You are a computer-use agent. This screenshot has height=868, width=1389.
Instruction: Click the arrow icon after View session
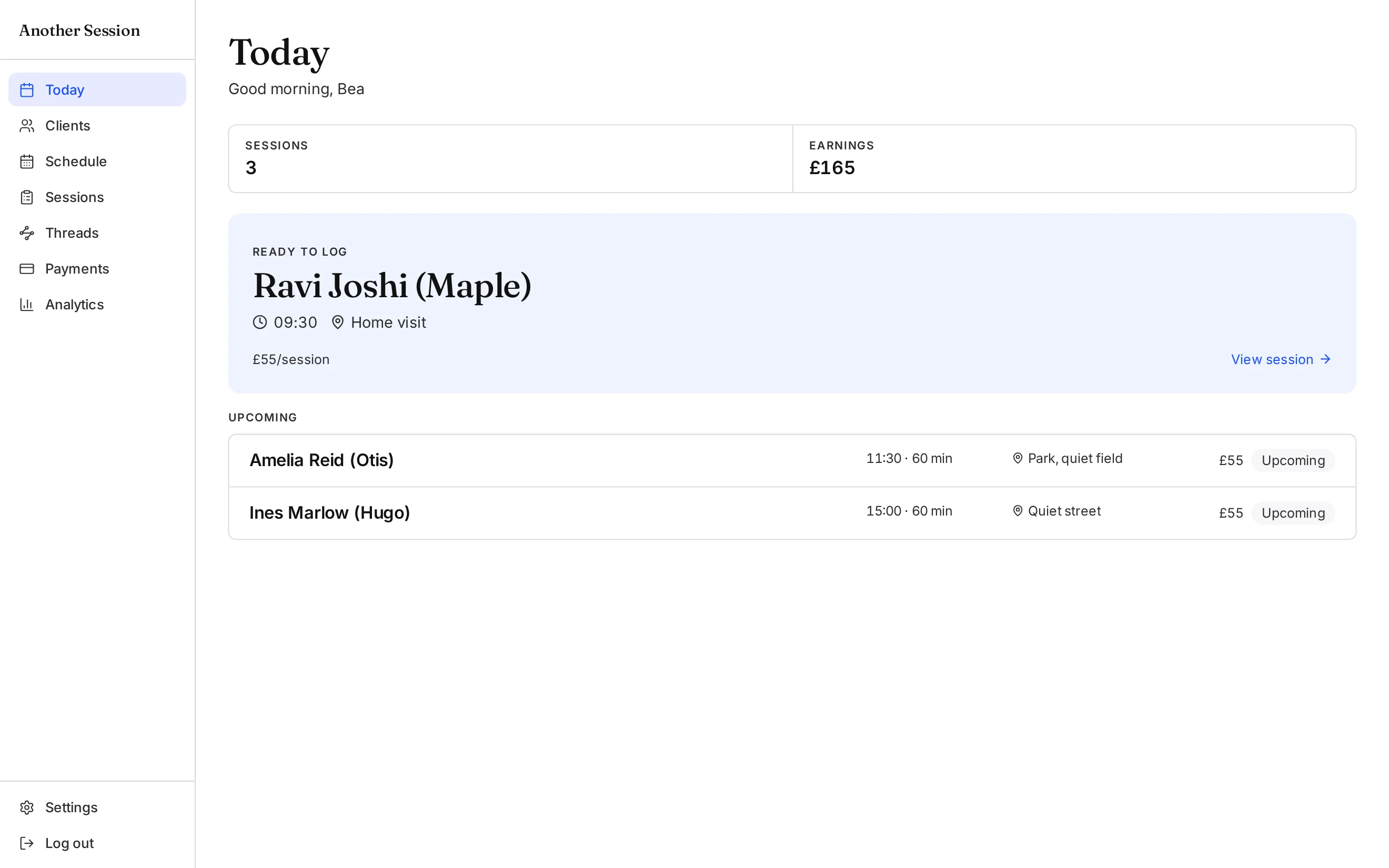pos(1325,359)
